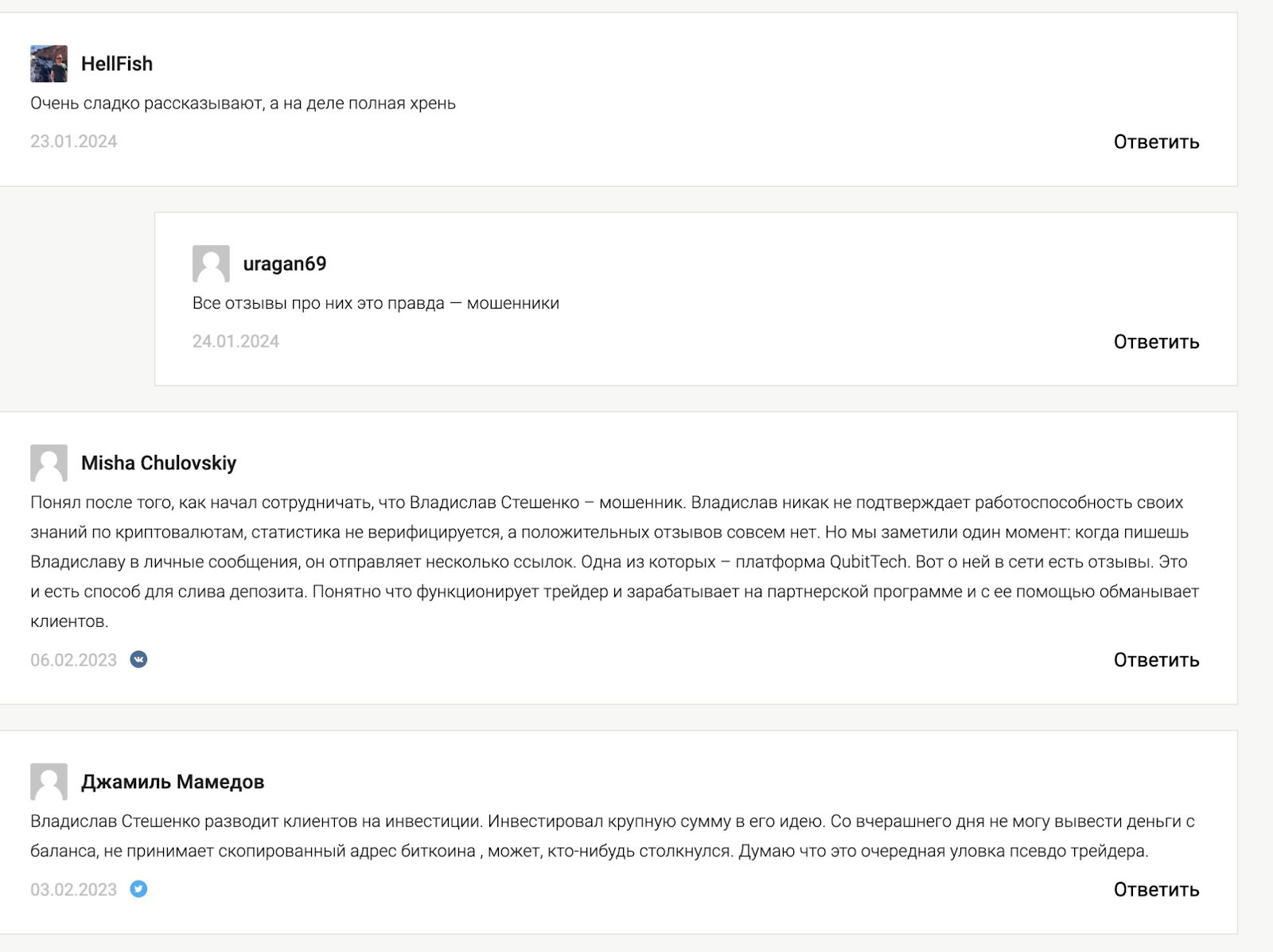Open the uragan69 username

285,264
